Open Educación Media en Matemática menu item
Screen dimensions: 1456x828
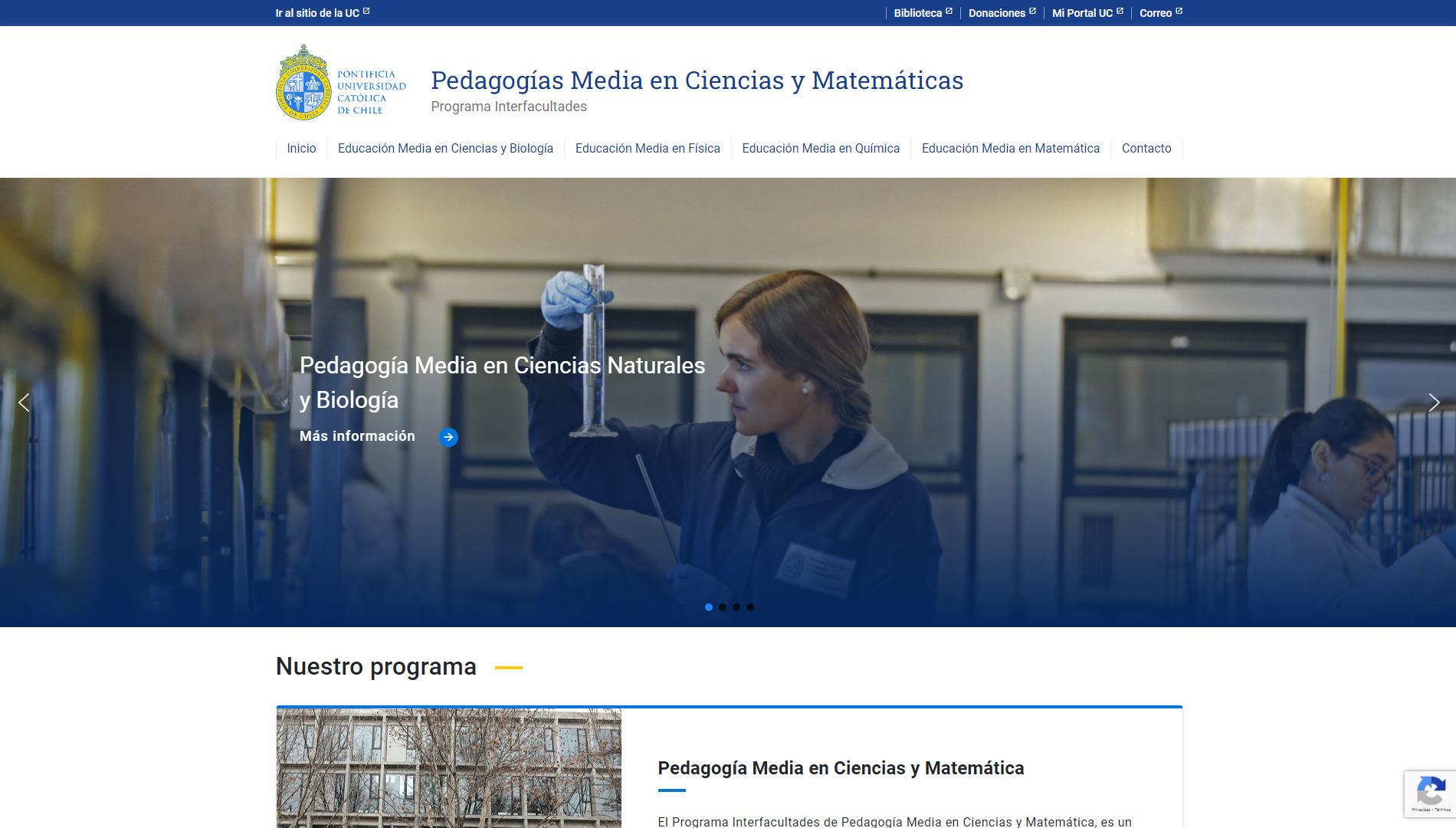coord(1011,148)
